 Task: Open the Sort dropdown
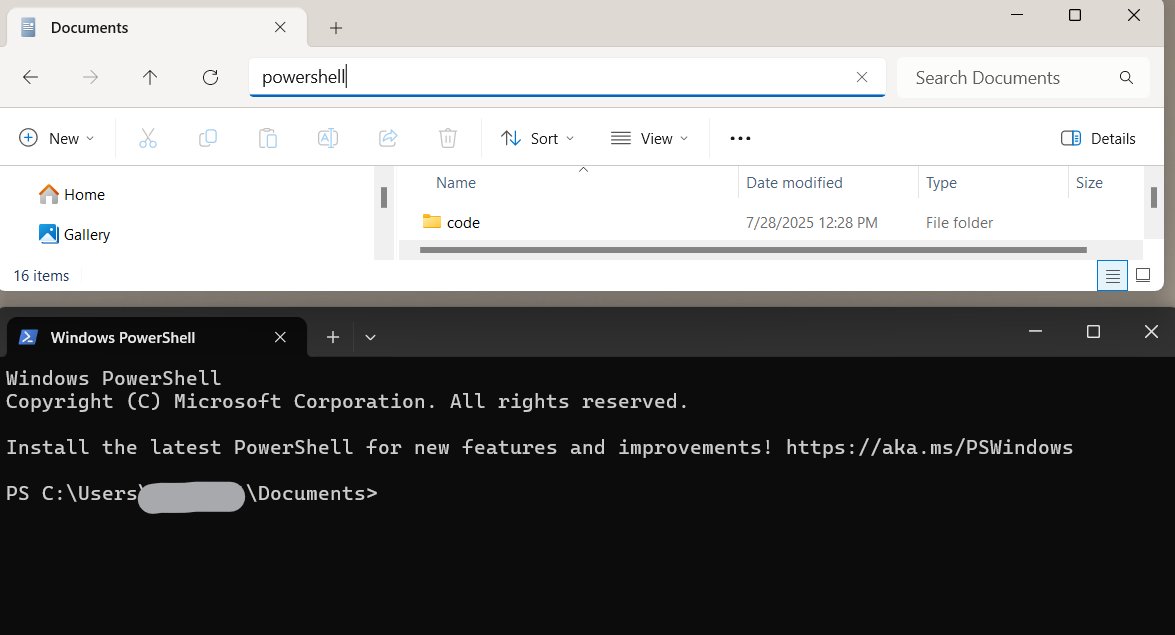(537, 138)
